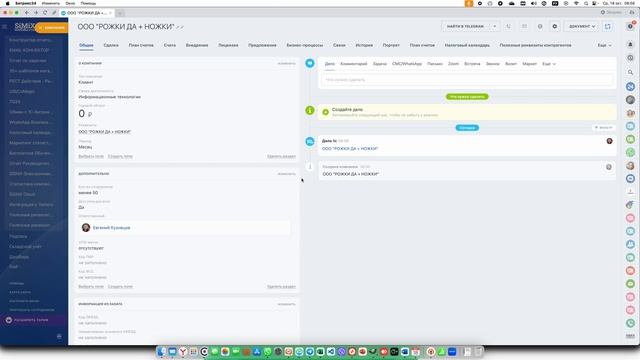Click the Евгений Кузнецов avatar photo

pos(86,228)
